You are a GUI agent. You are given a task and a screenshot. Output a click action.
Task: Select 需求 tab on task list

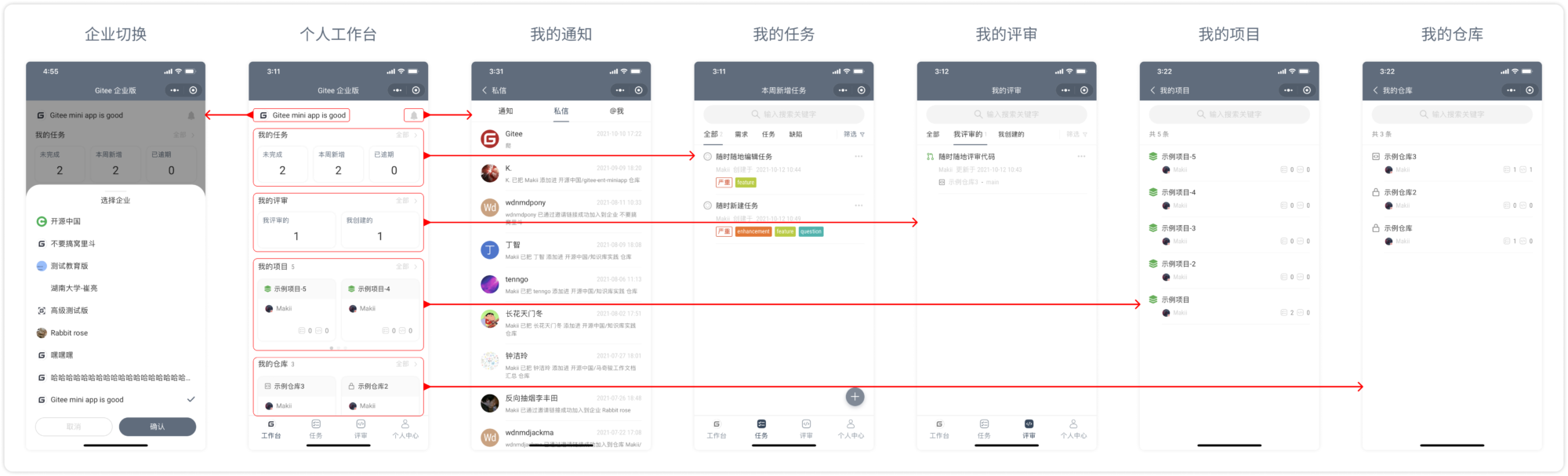coord(742,134)
